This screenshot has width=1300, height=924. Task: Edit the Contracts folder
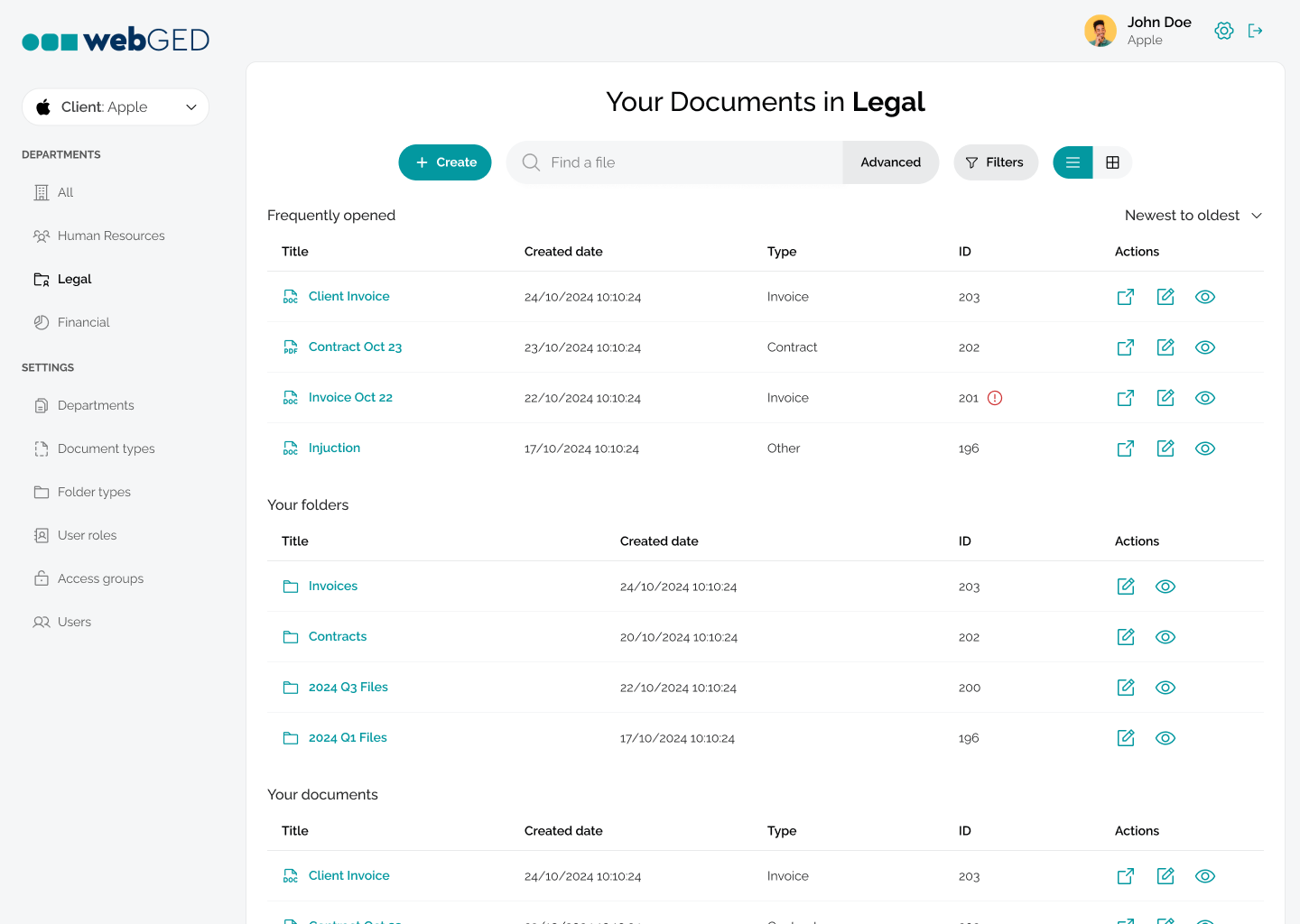tap(1126, 637)
